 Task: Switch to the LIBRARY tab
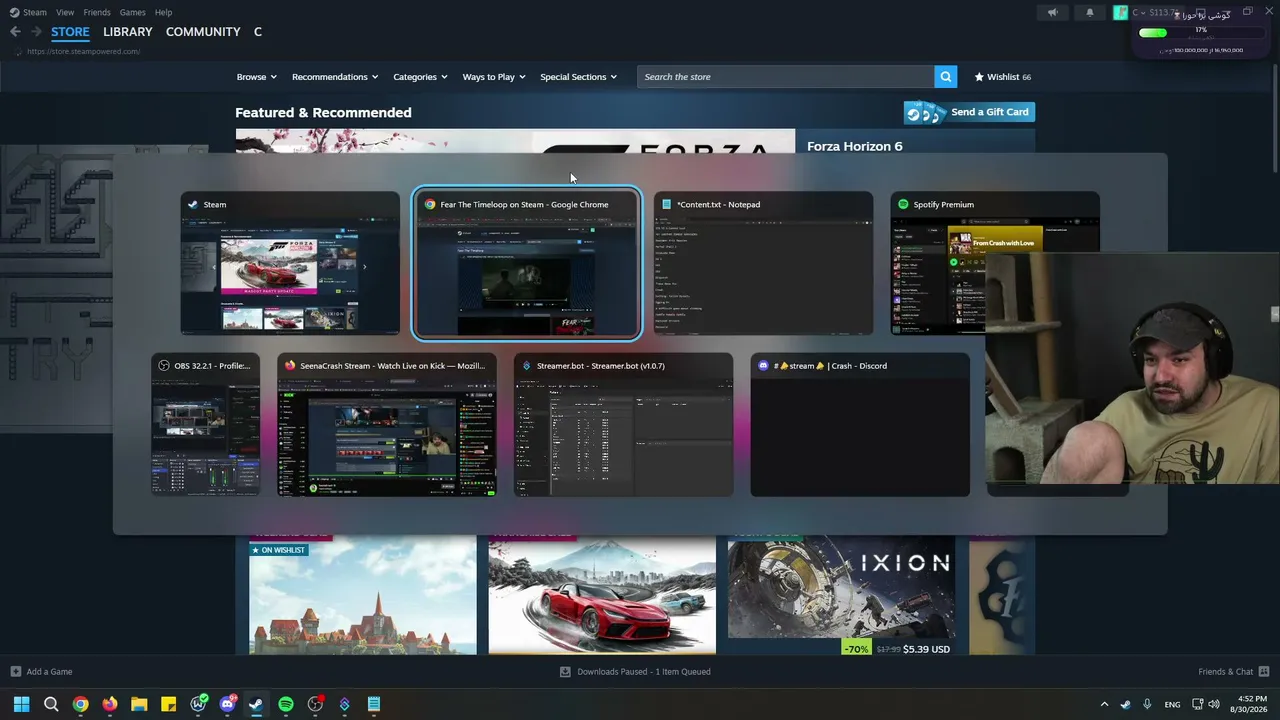(128, 32)
